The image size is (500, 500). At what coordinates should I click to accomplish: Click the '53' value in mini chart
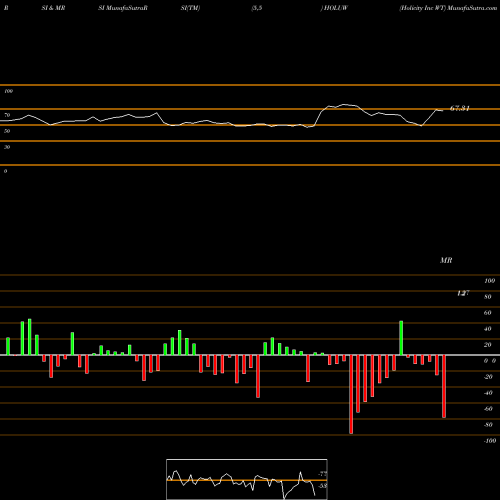click(x=322, y=486)
